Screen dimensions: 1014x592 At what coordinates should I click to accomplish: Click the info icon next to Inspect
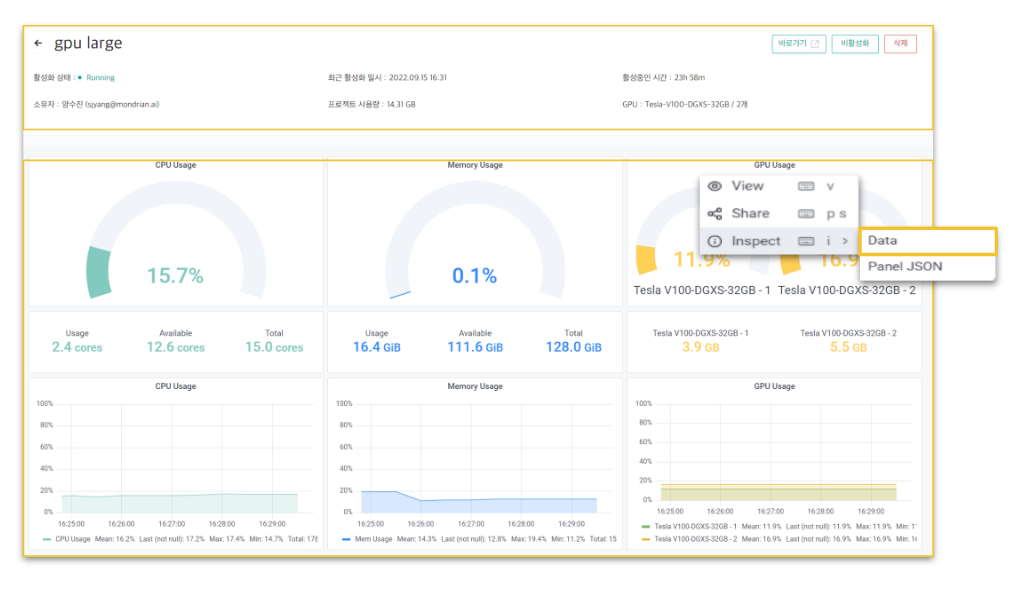715,241
